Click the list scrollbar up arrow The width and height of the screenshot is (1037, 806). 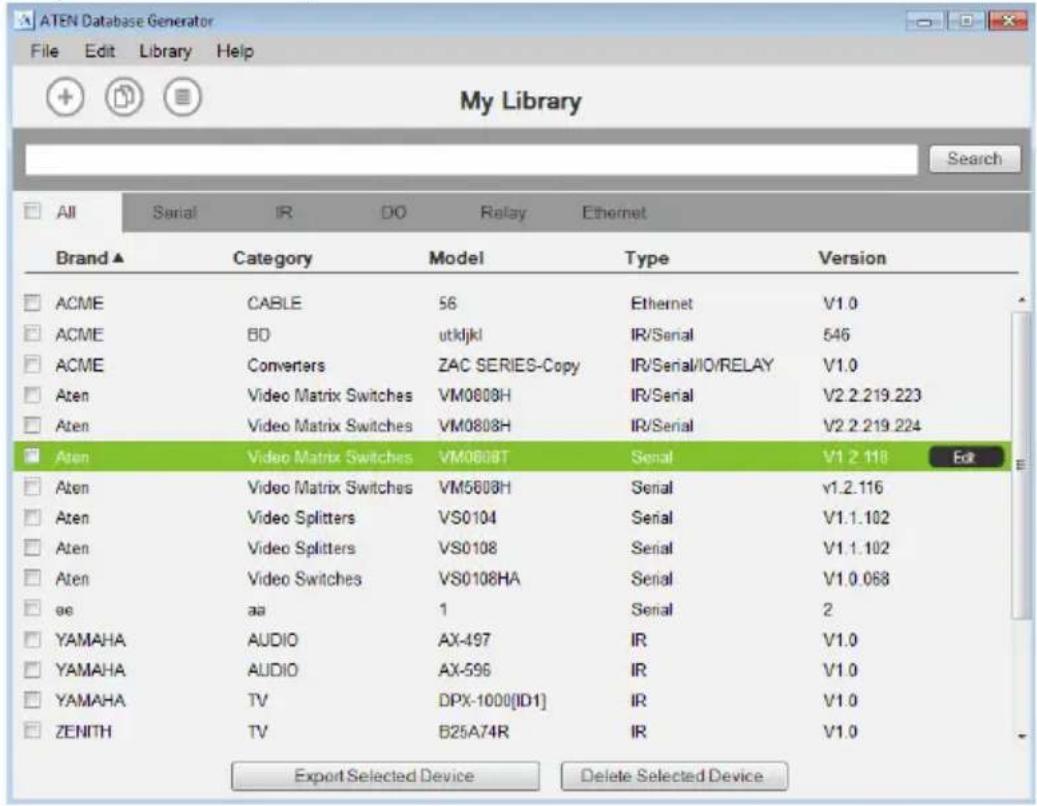click(x=1022, y=301)
